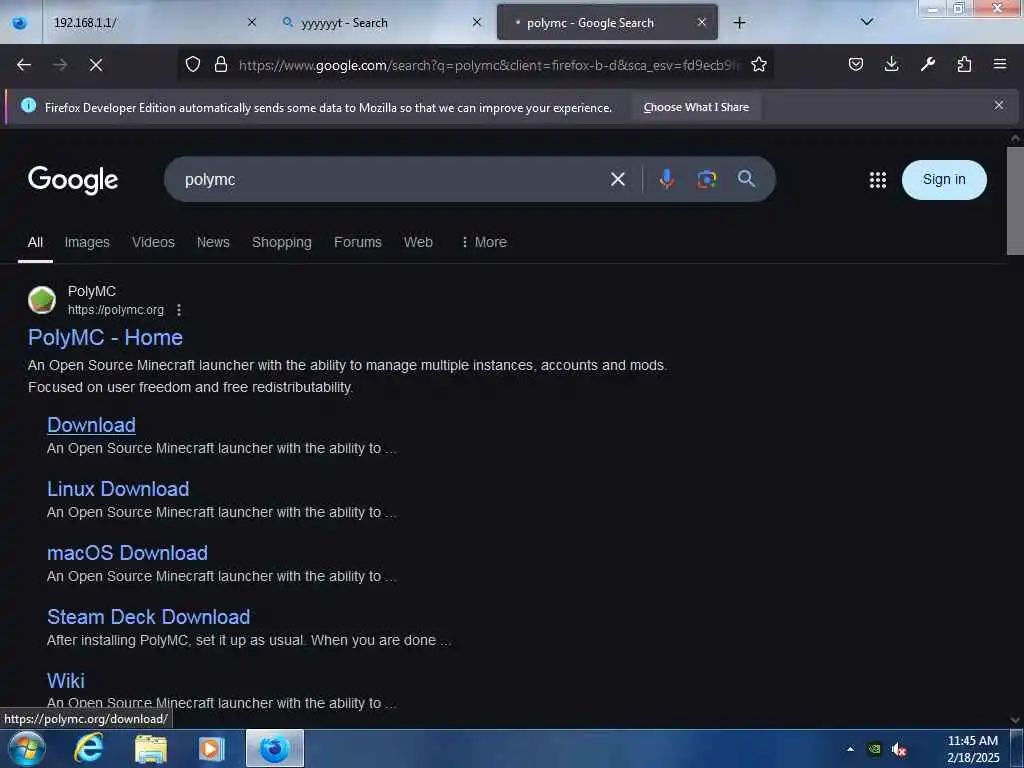Open Windows Media Player from taskbar

(212, 749)
